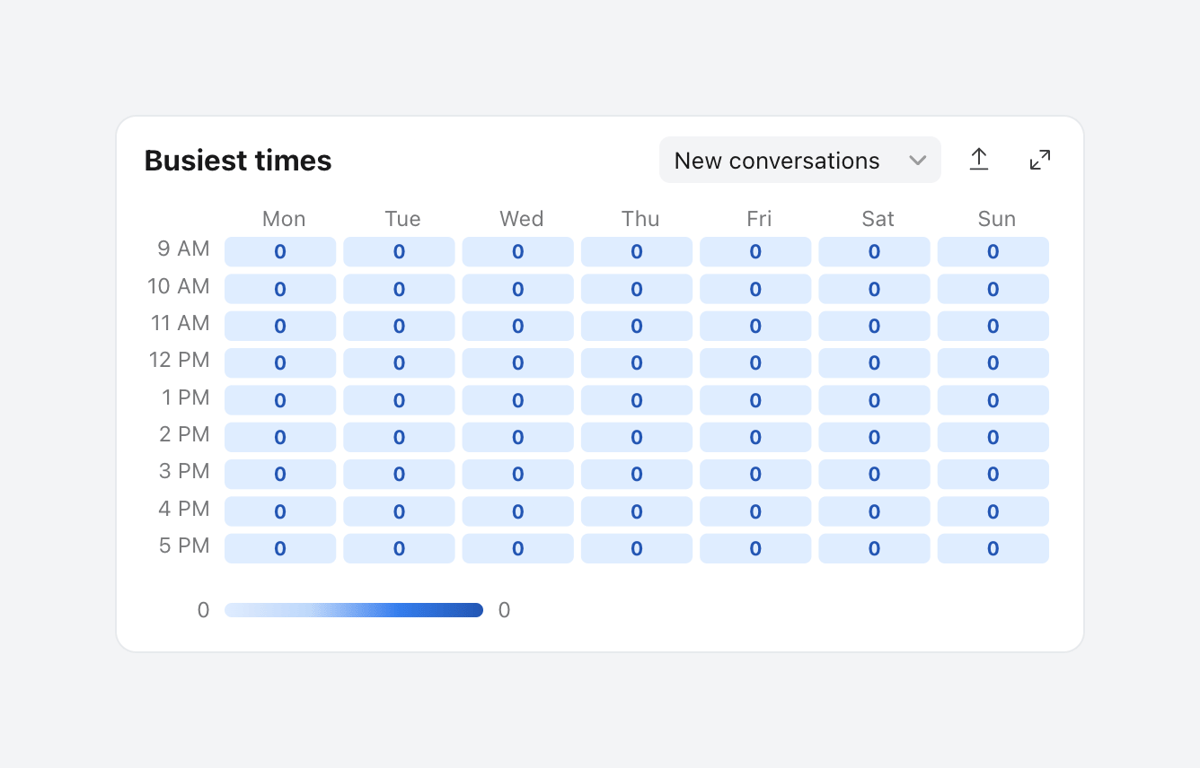Viewport: 1200px width, 768px height.
Task: Click the zero value at the legend's right end
Action: [504, 609]
